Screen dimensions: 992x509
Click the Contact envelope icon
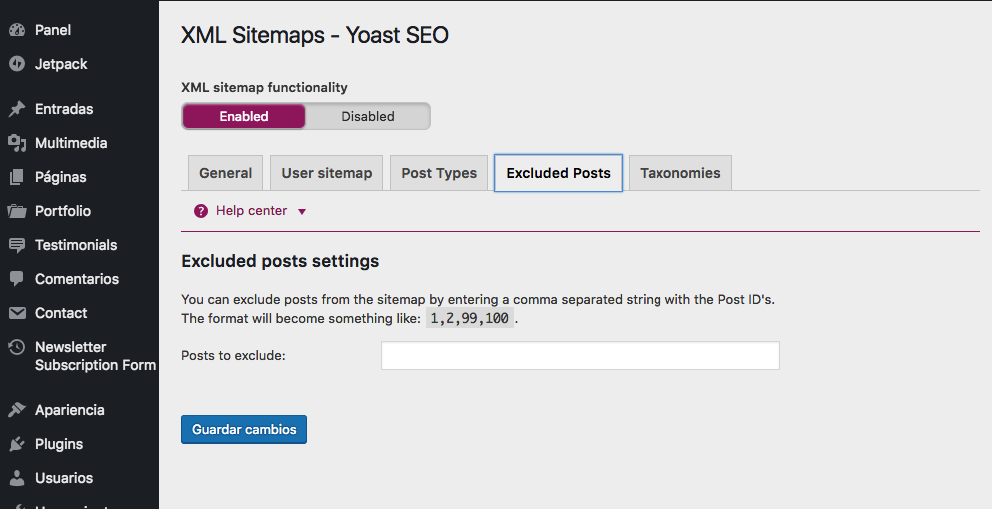pos(17,313)
